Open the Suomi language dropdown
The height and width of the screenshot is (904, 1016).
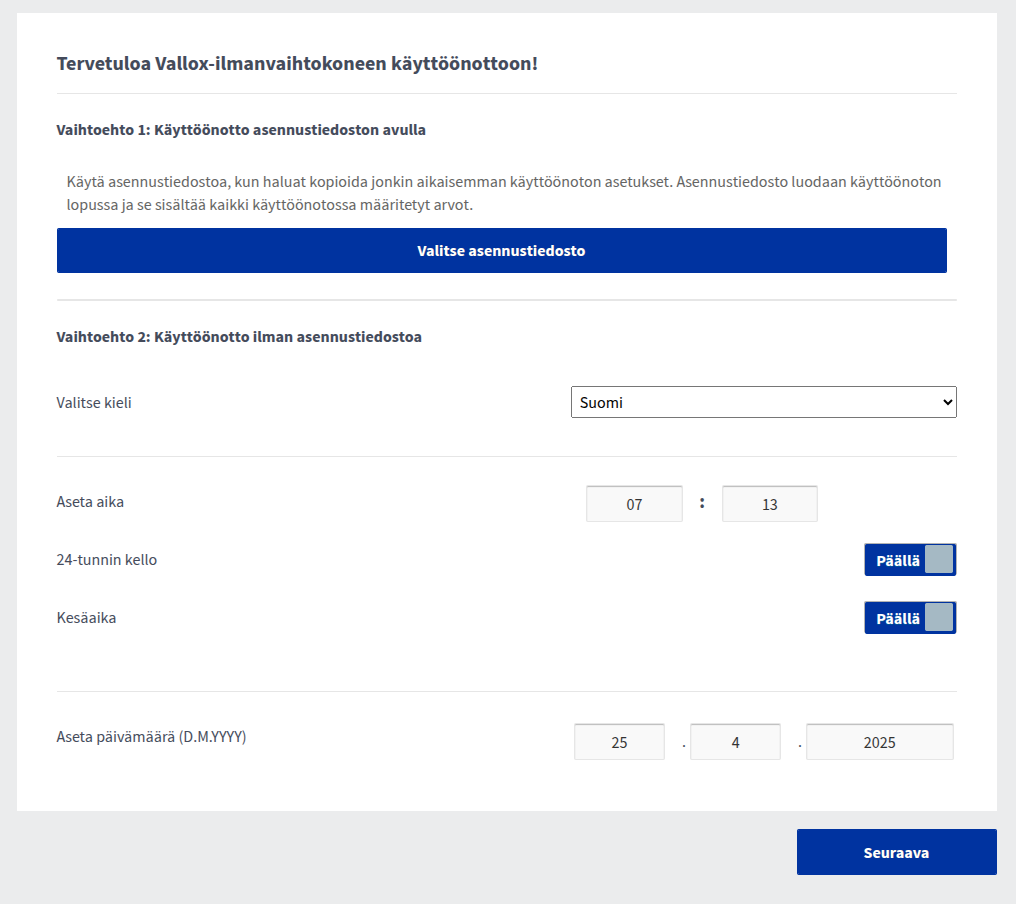[763, 402]
